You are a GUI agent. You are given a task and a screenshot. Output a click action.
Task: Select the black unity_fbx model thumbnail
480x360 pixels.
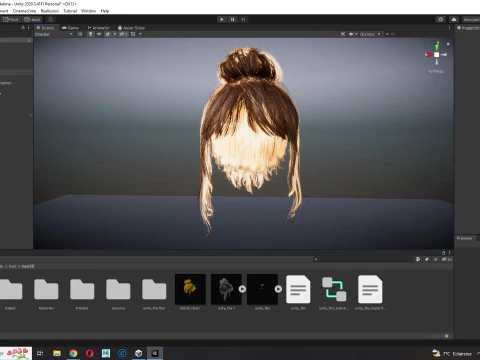coord(262,289)
